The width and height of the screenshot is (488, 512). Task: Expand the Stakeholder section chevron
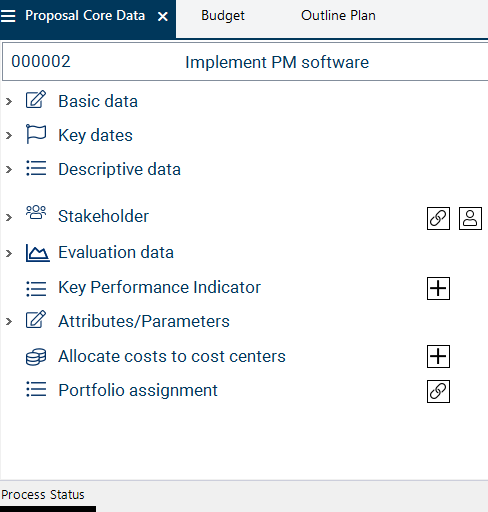9,217
